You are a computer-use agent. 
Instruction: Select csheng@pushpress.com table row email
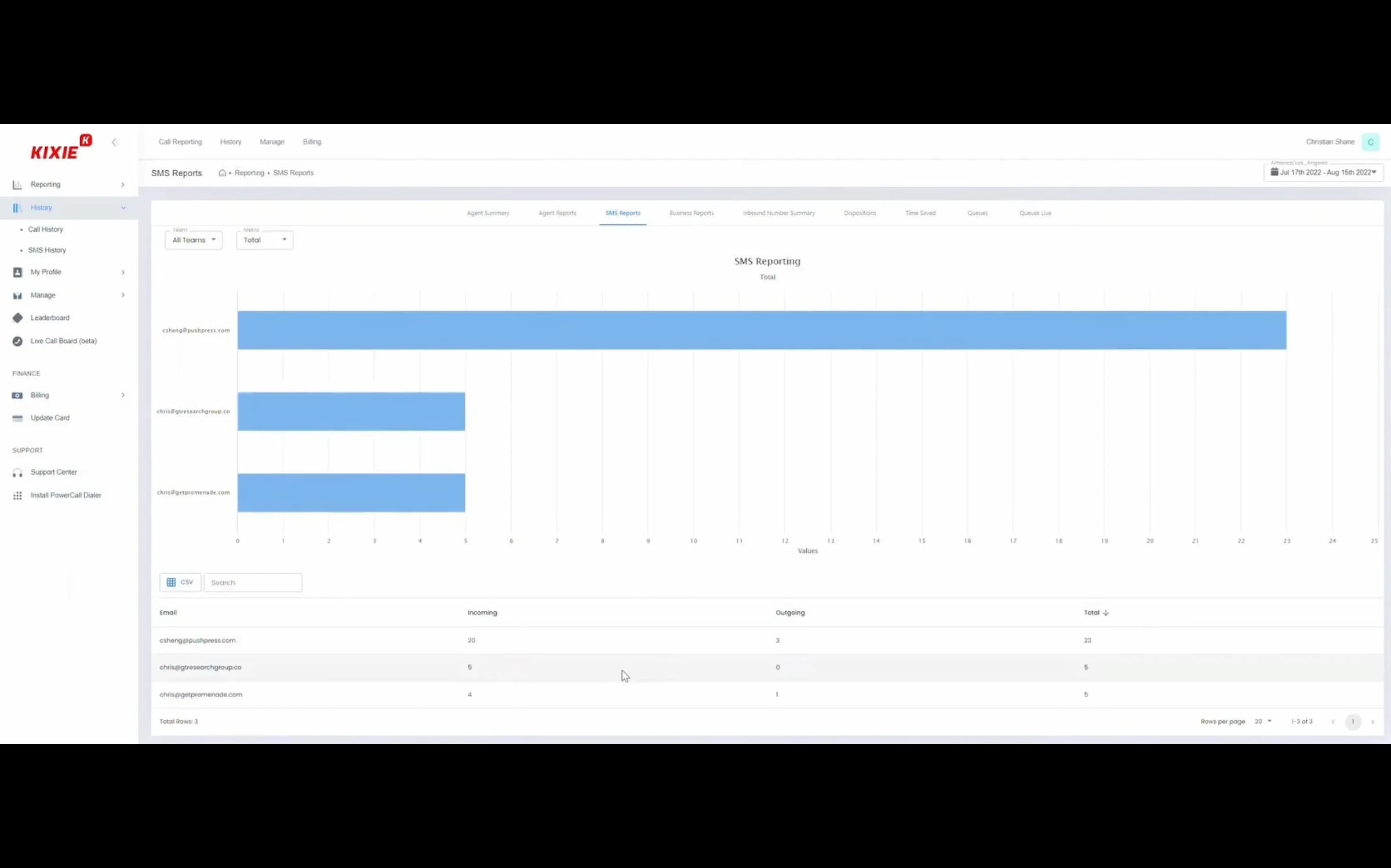tap(198, 640)
